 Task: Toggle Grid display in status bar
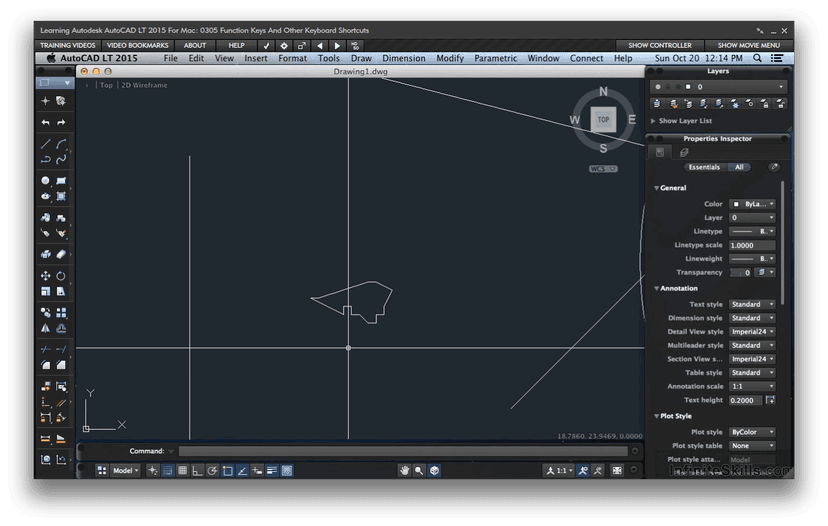182,470
